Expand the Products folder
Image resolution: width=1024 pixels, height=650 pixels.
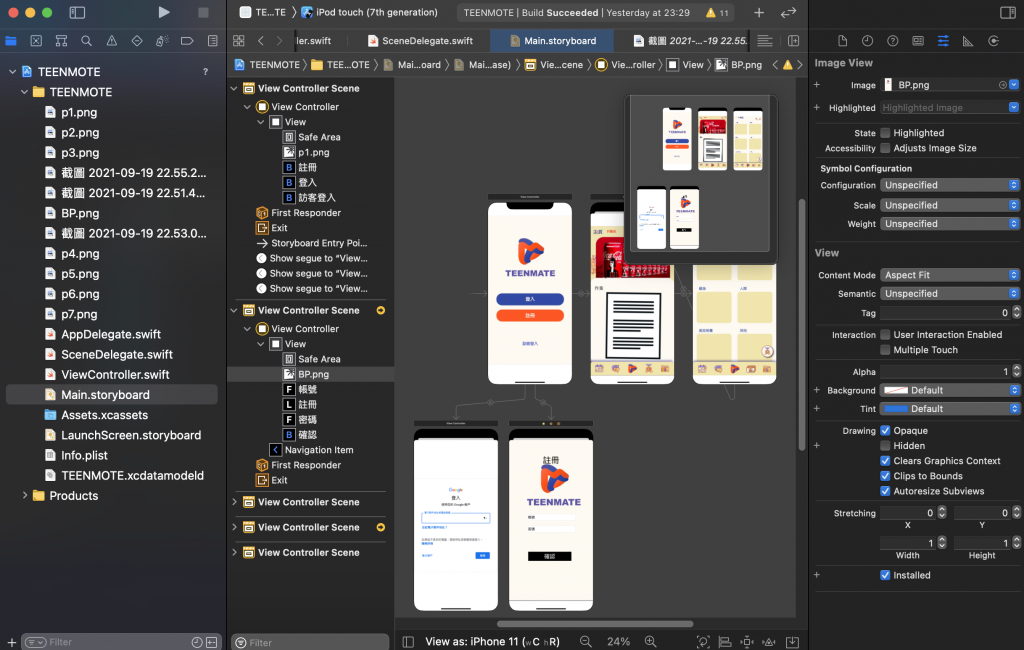[25, 495]
